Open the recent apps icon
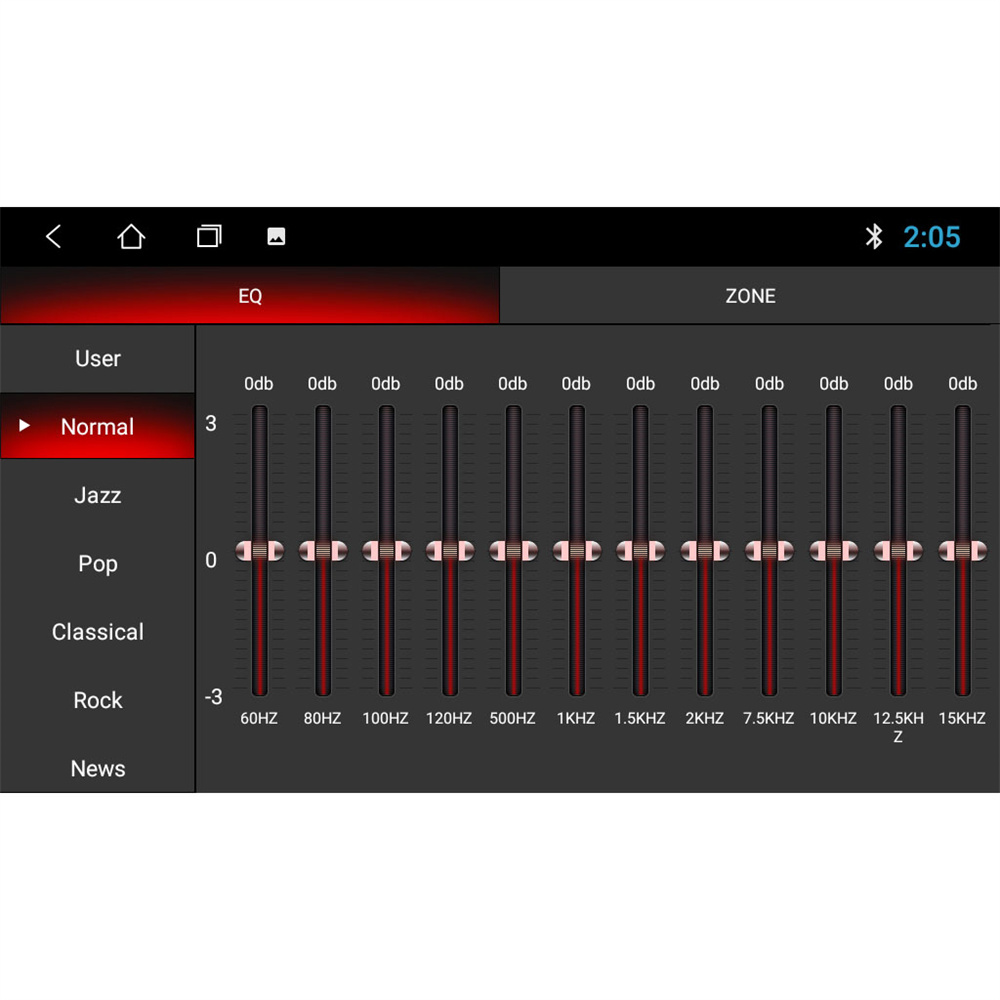 pos(209,237)
